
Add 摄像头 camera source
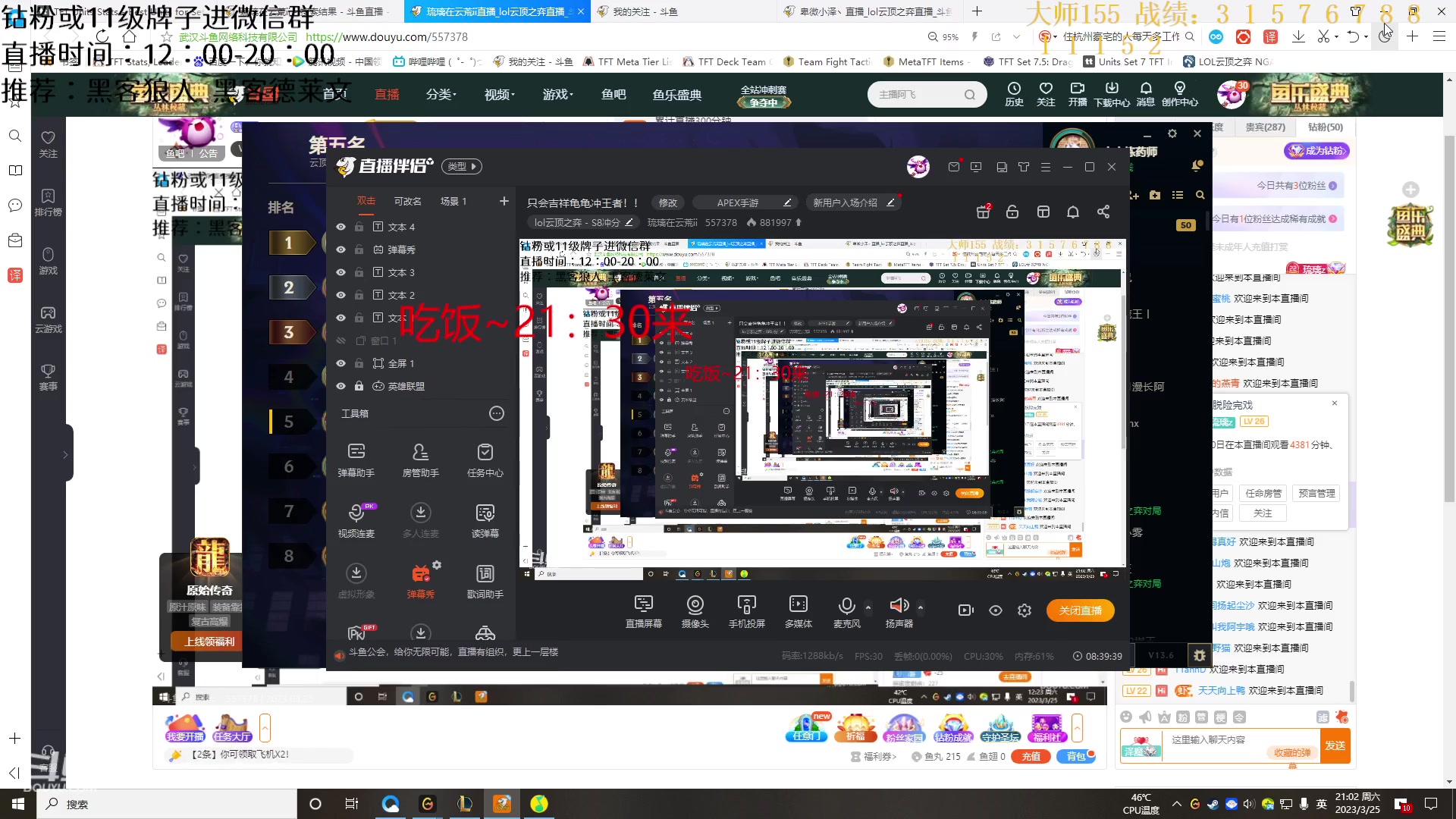[x=695, y=611]
